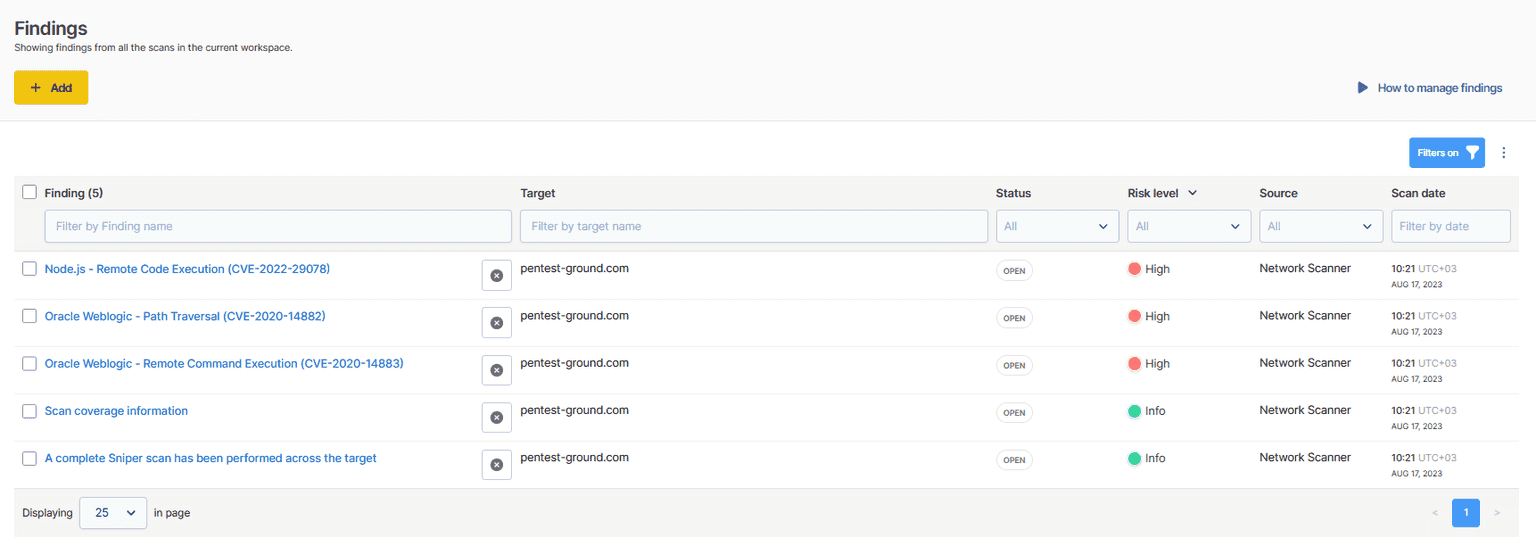Go to page 1 in pagination
Viewport: 1536px width, 547px height.
pos(1465,513)
